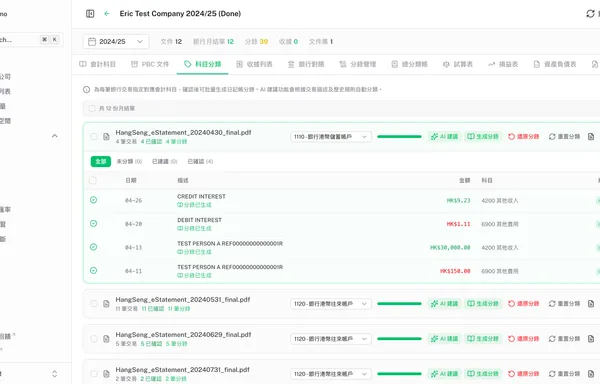Click 生成分錄 for the 20240531 statement
The width and height of the screenshot is (600, 384).
click(x=483, y=304)
